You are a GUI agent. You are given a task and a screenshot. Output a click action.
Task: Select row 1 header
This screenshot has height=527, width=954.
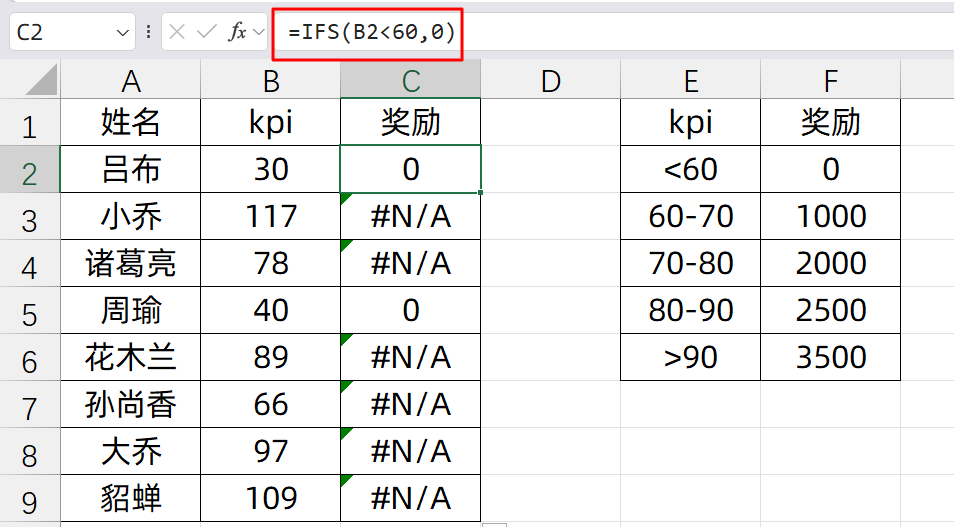click(30, 122)
